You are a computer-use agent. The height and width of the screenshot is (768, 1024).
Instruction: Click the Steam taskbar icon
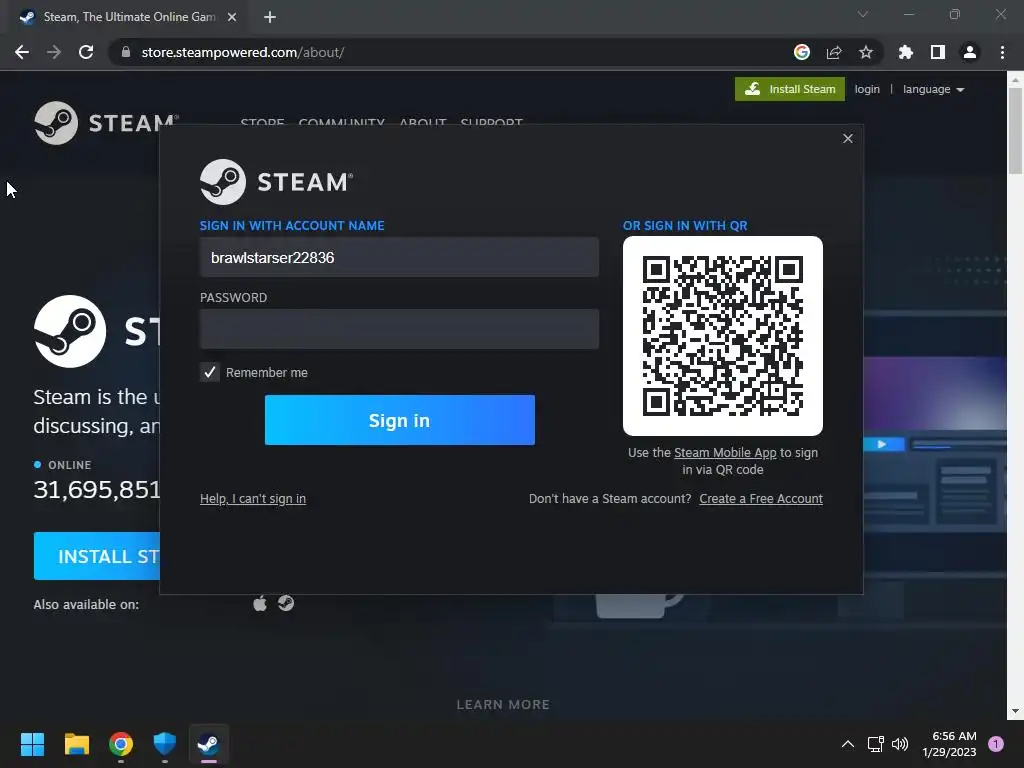click(209, 744)
